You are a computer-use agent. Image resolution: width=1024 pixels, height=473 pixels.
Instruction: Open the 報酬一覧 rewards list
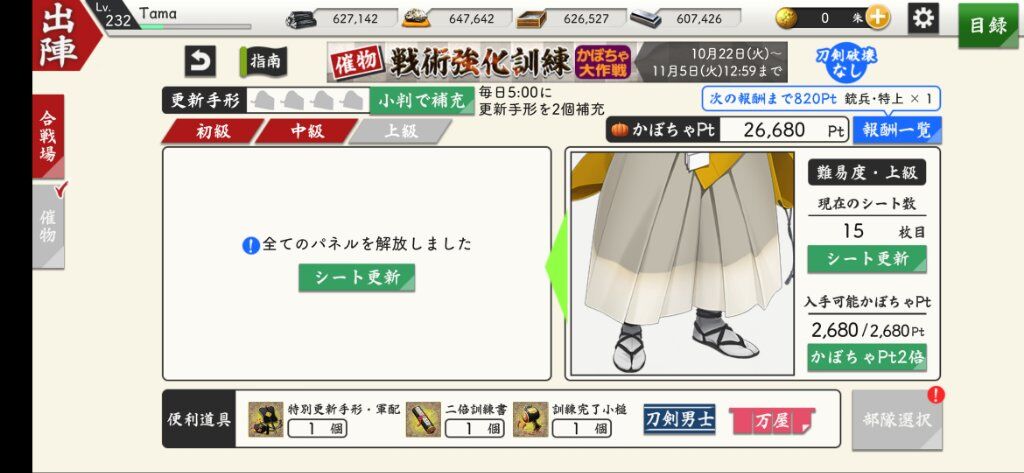point(897,129)
